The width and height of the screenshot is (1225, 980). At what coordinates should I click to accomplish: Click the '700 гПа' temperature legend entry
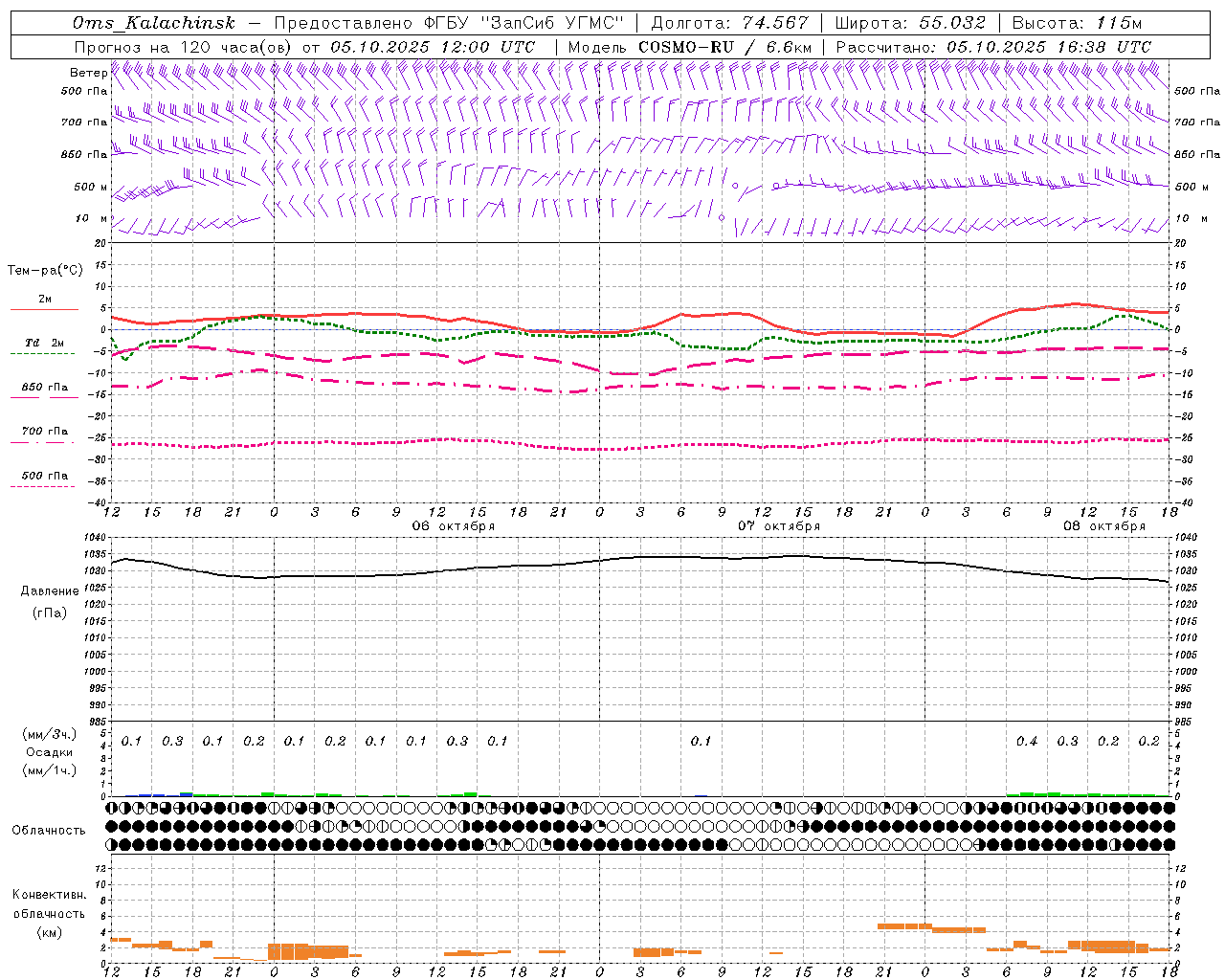point(45,432)
